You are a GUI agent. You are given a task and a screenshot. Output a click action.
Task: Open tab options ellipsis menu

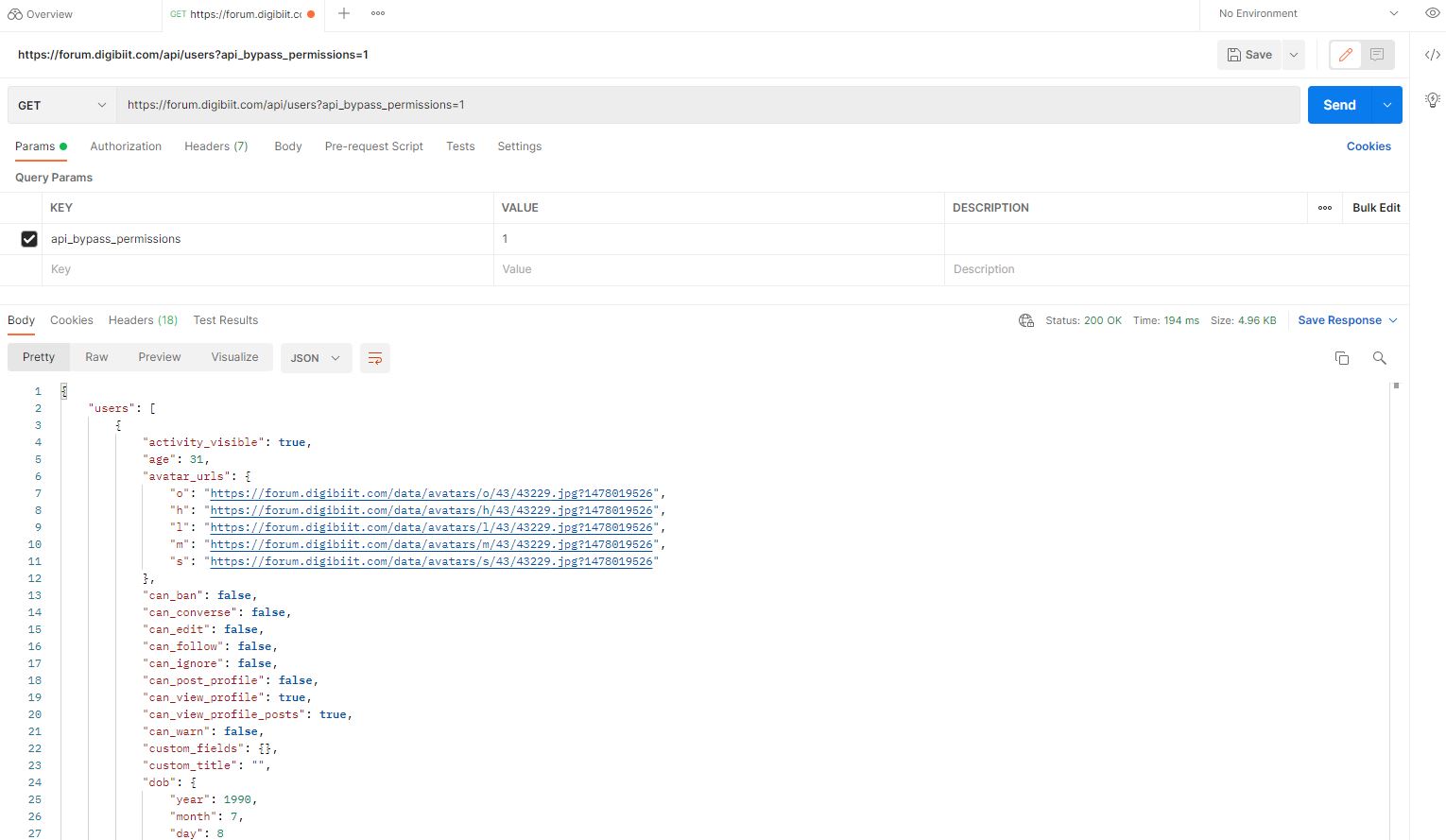coord(378,13)
